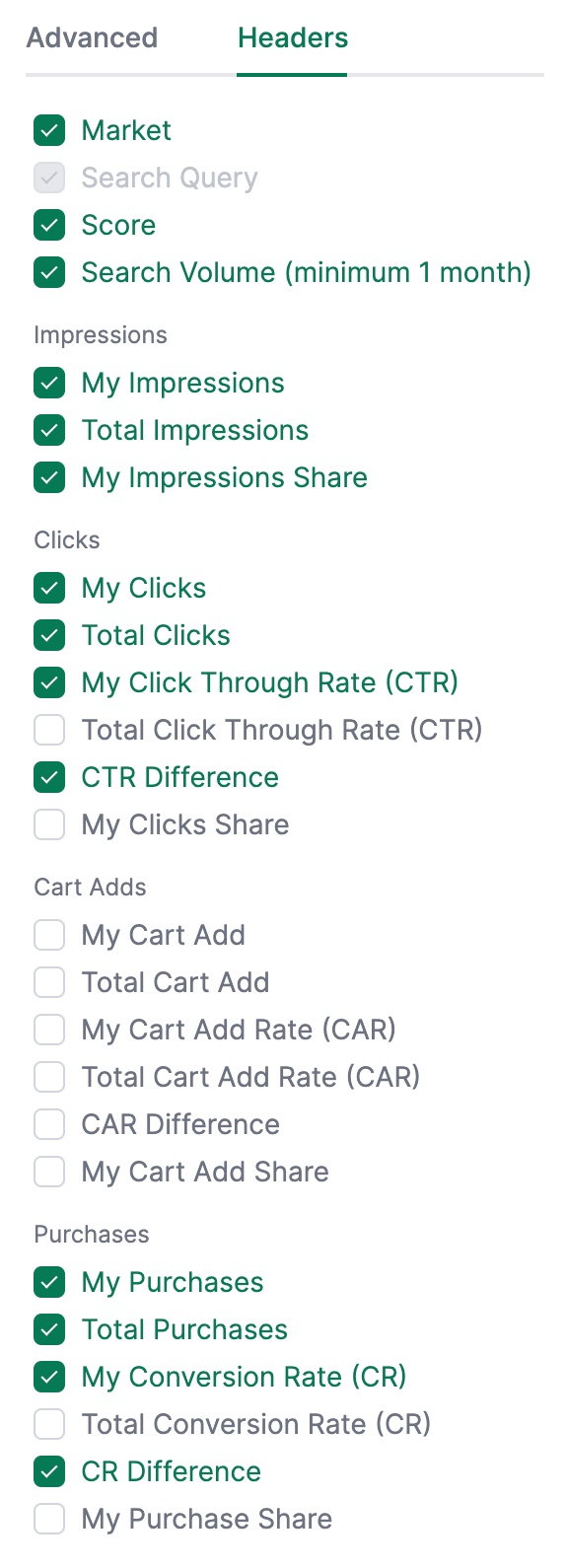Viewport: 566px width, 1568px height.
Task: Switch to the Advanced tab
Action: point(92,38)
